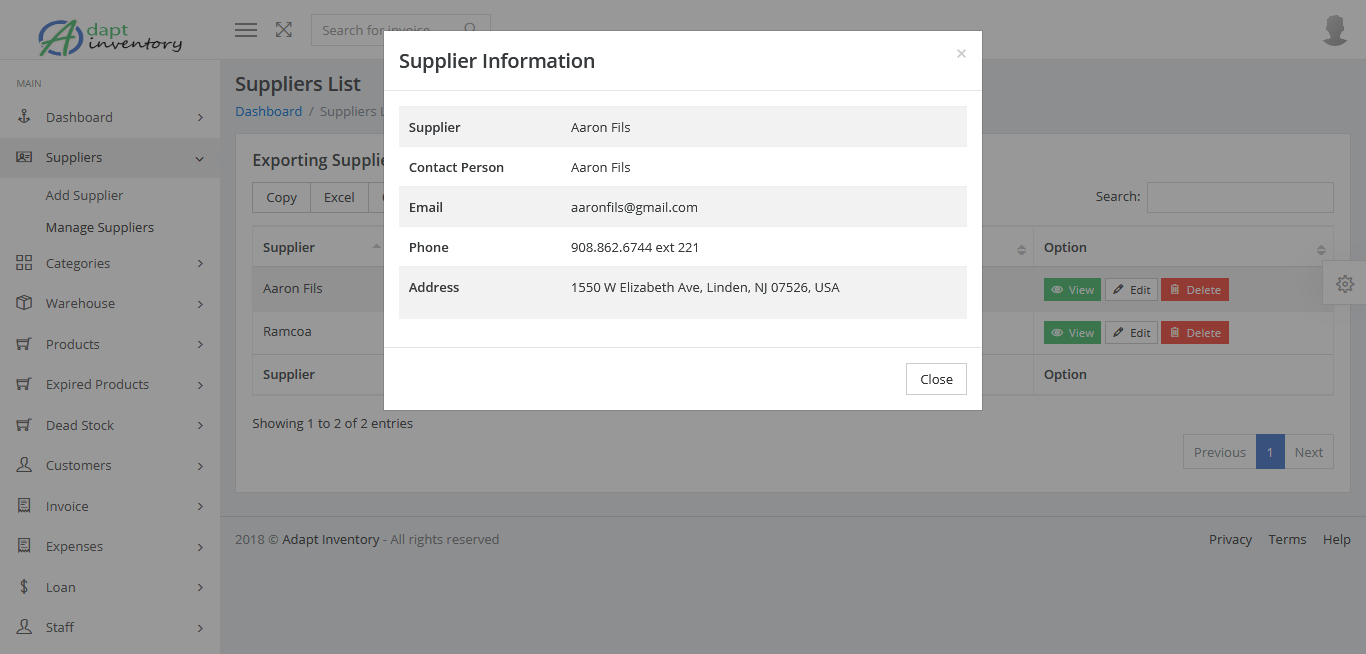Click the Categories grid icon
This screenshot has width=1366, height=654.
pyautogui.click(x=25, y=263)
